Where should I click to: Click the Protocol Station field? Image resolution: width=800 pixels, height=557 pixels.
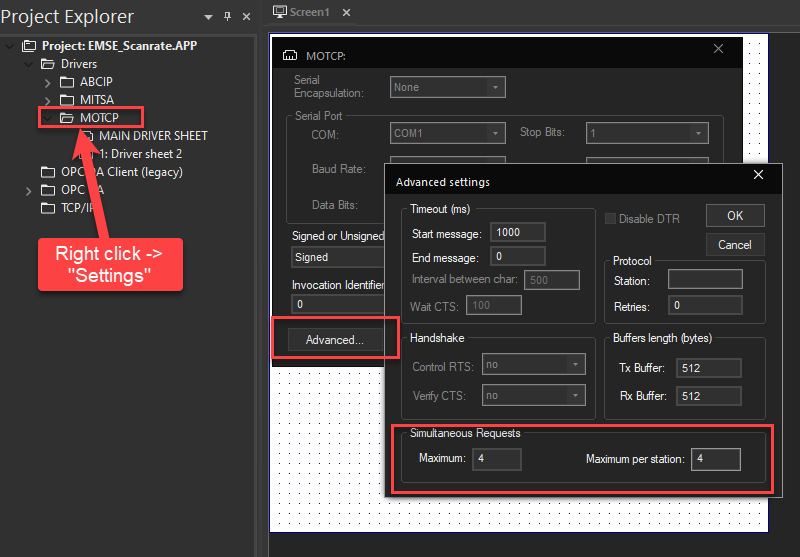pyautogui.click(x=705, y=280)
